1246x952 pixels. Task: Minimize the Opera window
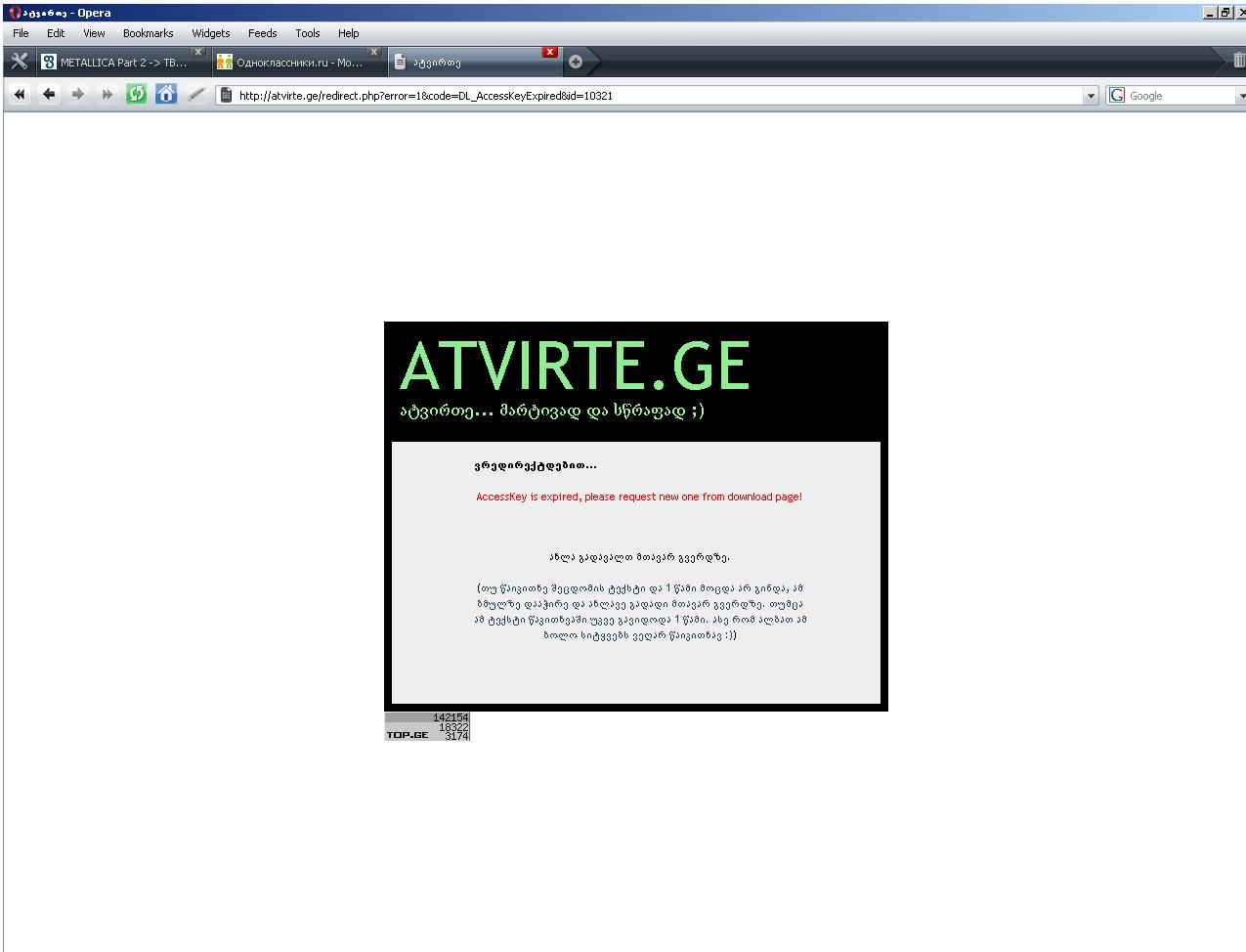[1209, 13]
